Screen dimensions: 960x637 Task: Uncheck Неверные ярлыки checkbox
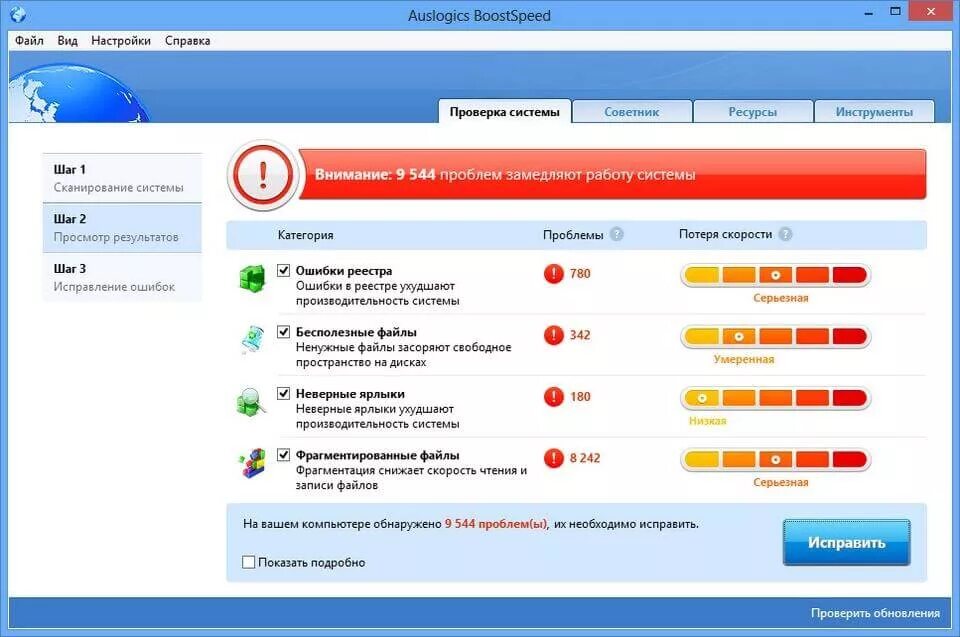(x=283, y=393)
